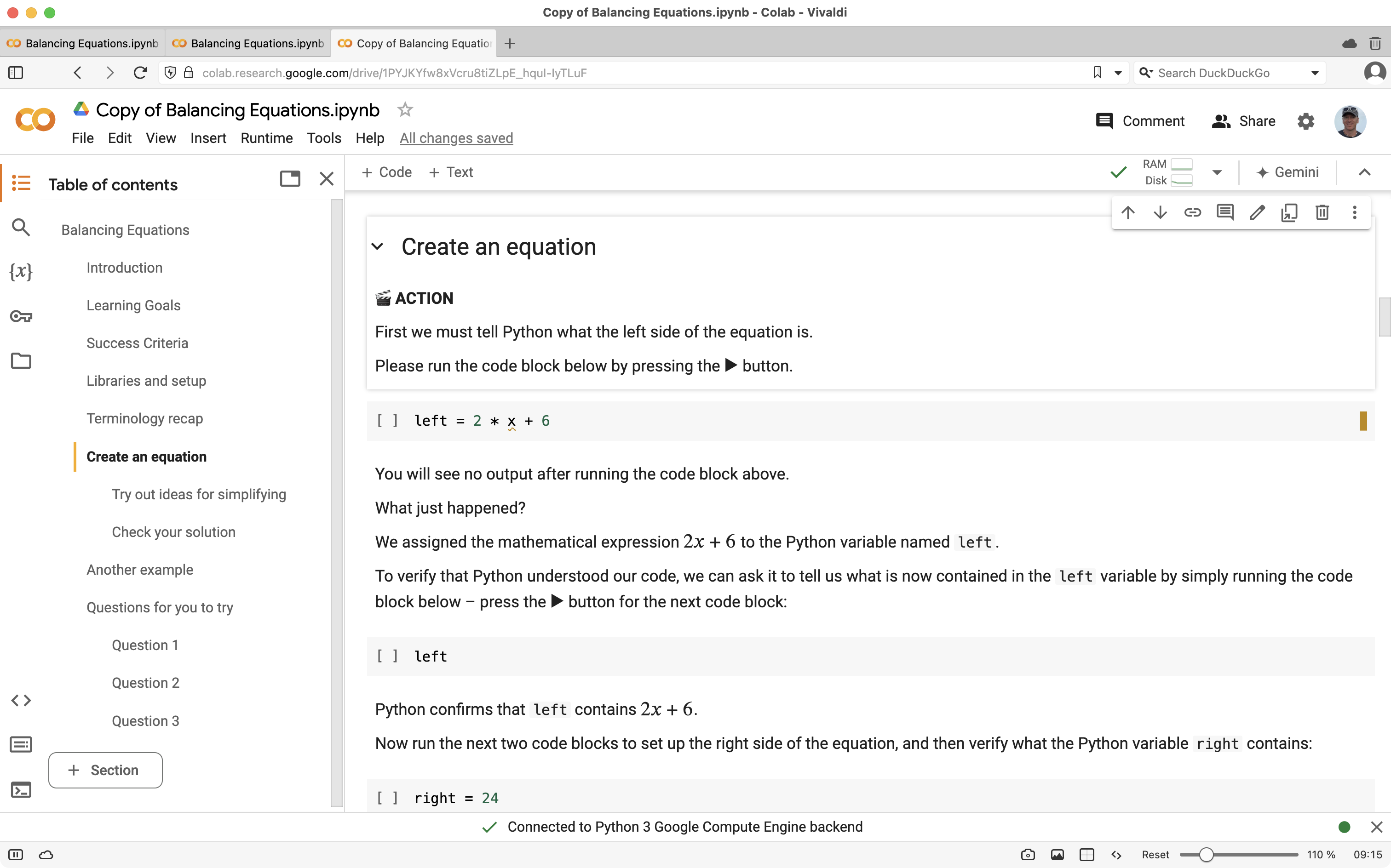
Task: Open more cell actions menu
Action: [1355, 212]
